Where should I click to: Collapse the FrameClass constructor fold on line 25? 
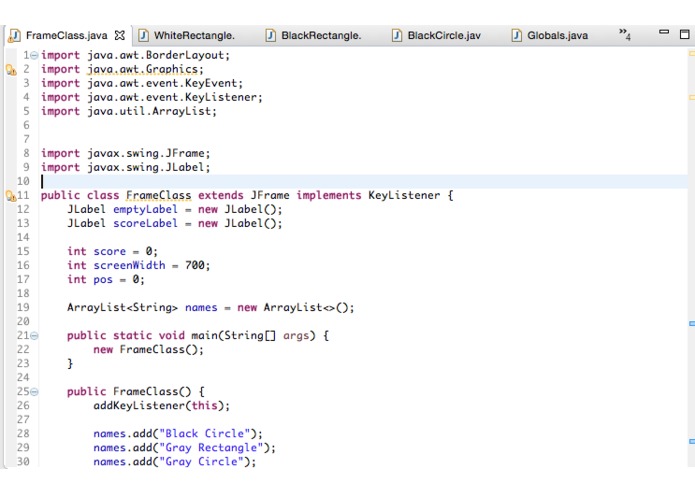click(x=34, y=392)
